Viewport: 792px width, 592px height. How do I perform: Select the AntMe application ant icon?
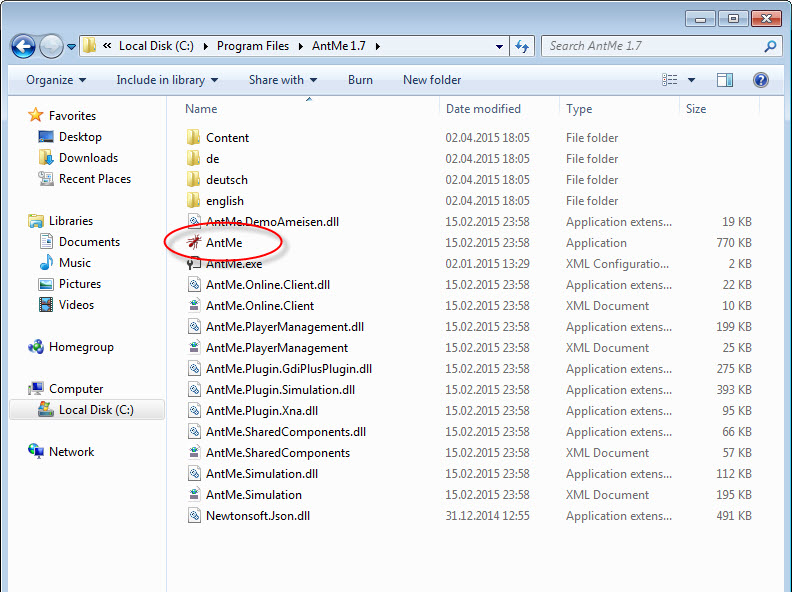194,242
